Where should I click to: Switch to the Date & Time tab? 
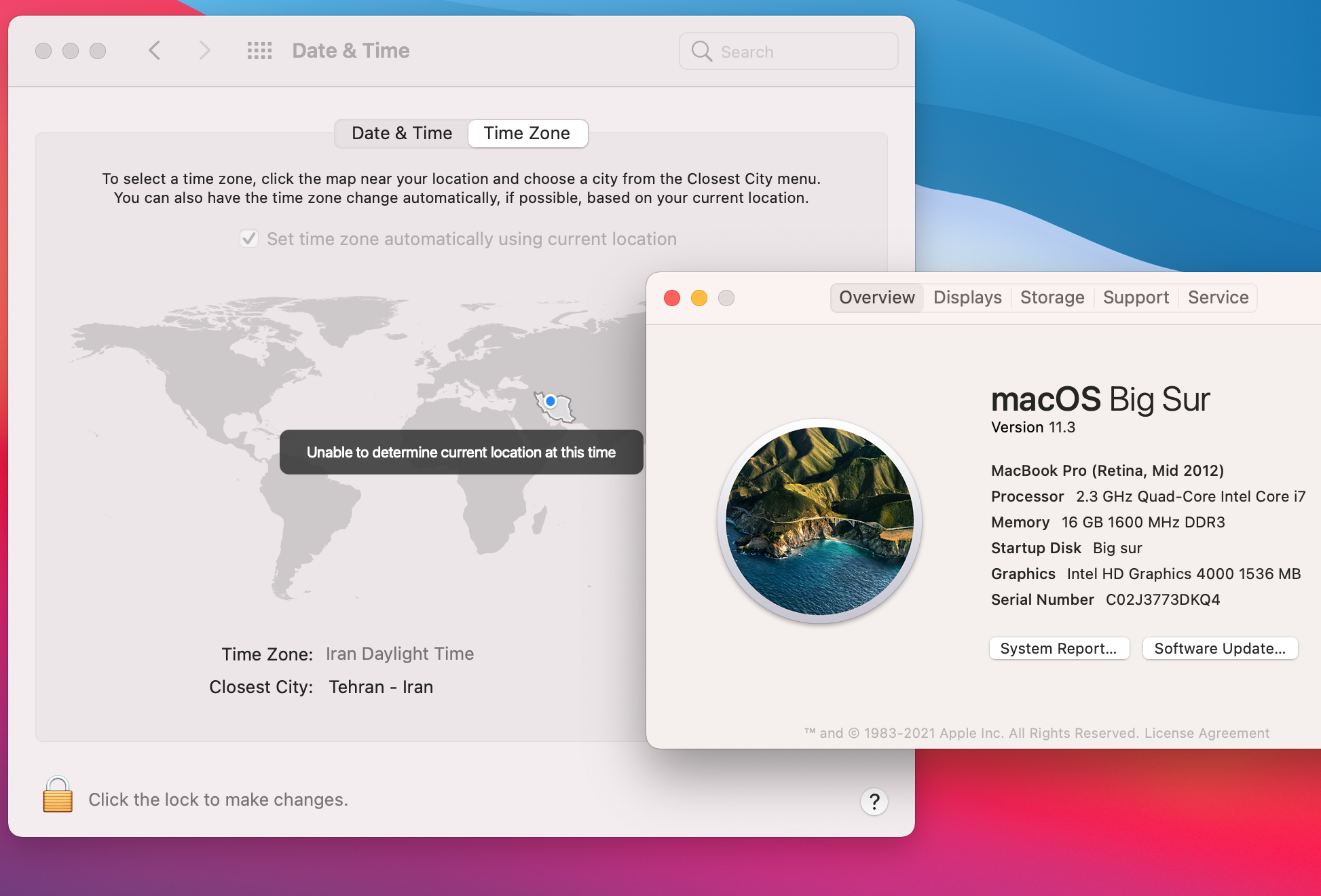coord(402,133)
